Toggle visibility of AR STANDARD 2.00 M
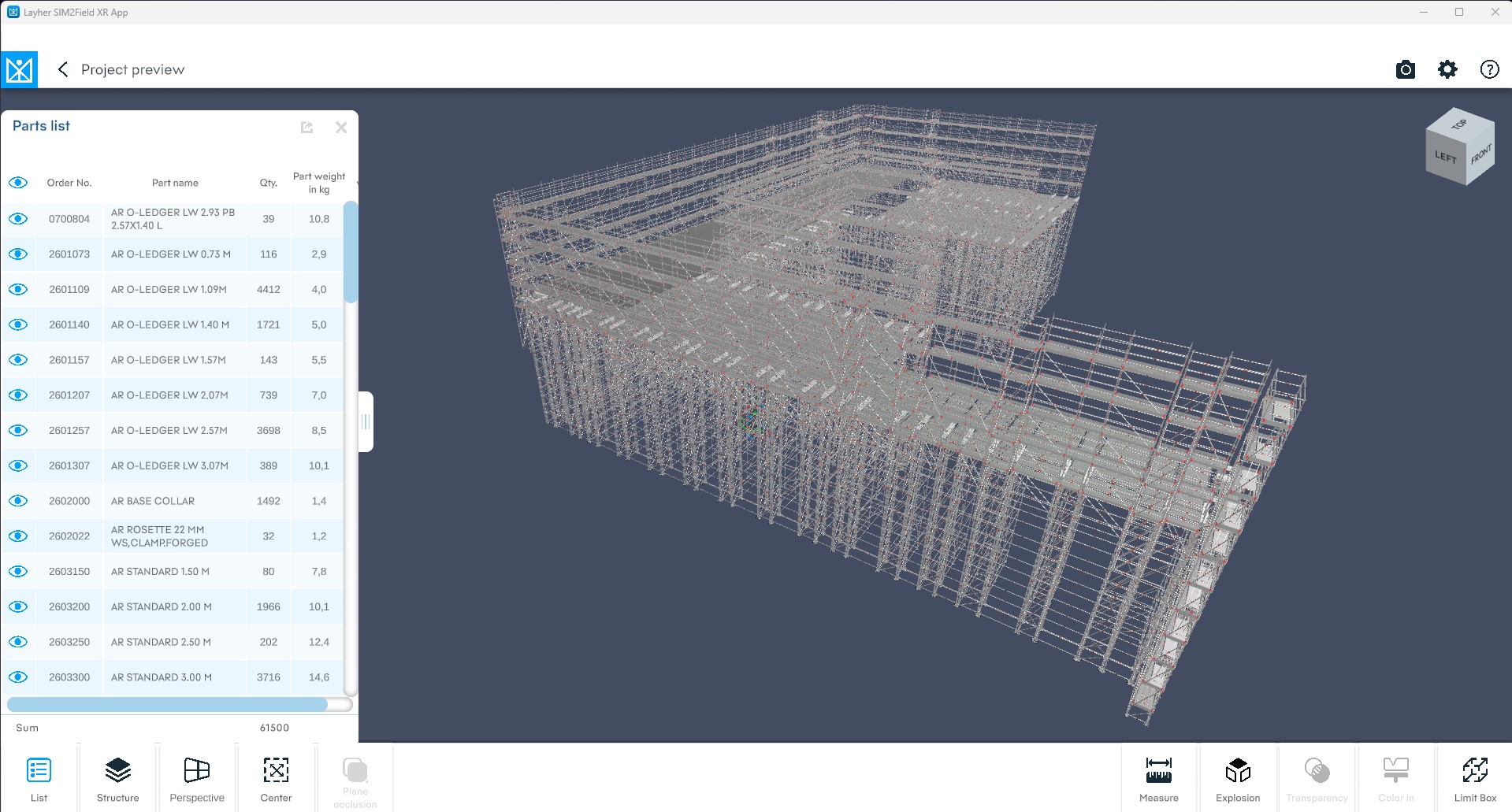 (x=18, y=606)
